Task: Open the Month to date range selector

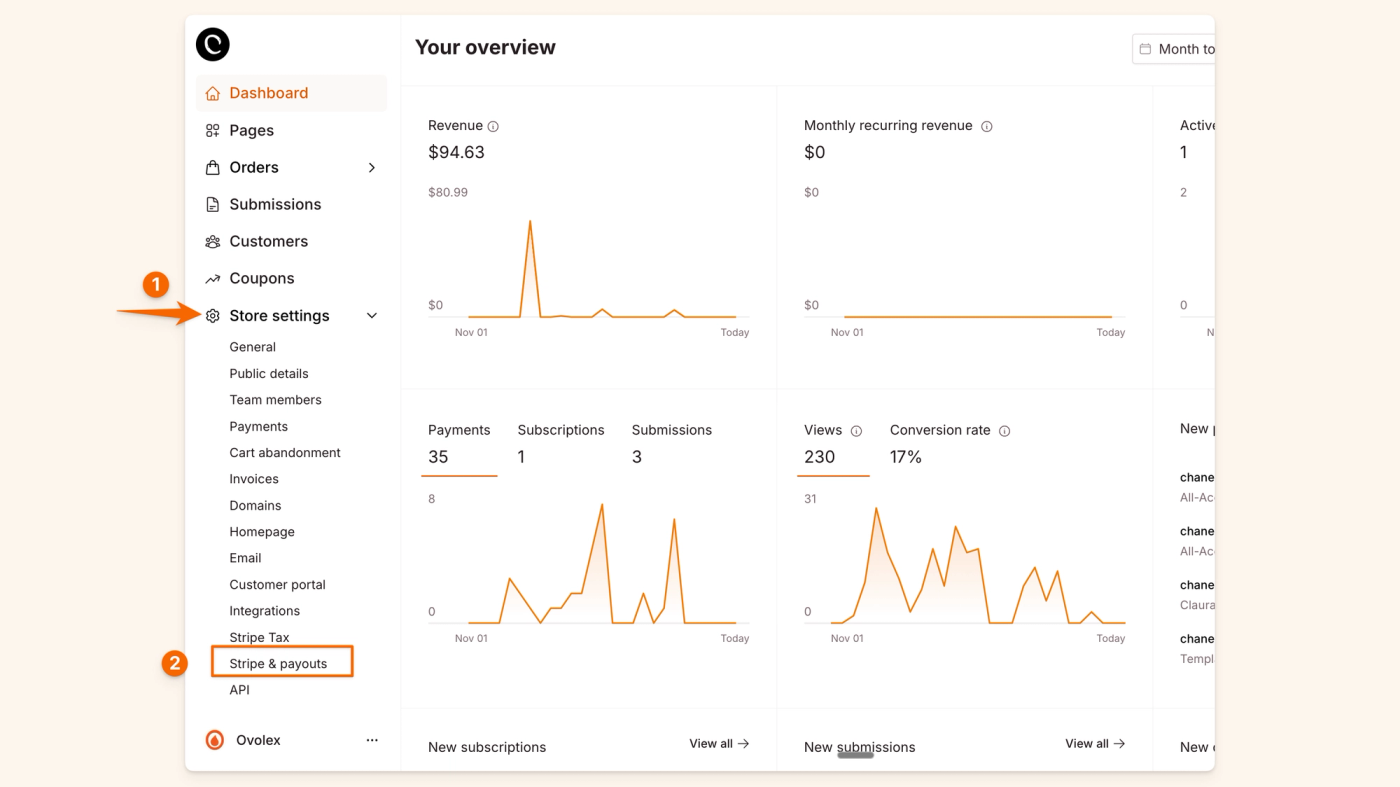Action: point(1180,48)
